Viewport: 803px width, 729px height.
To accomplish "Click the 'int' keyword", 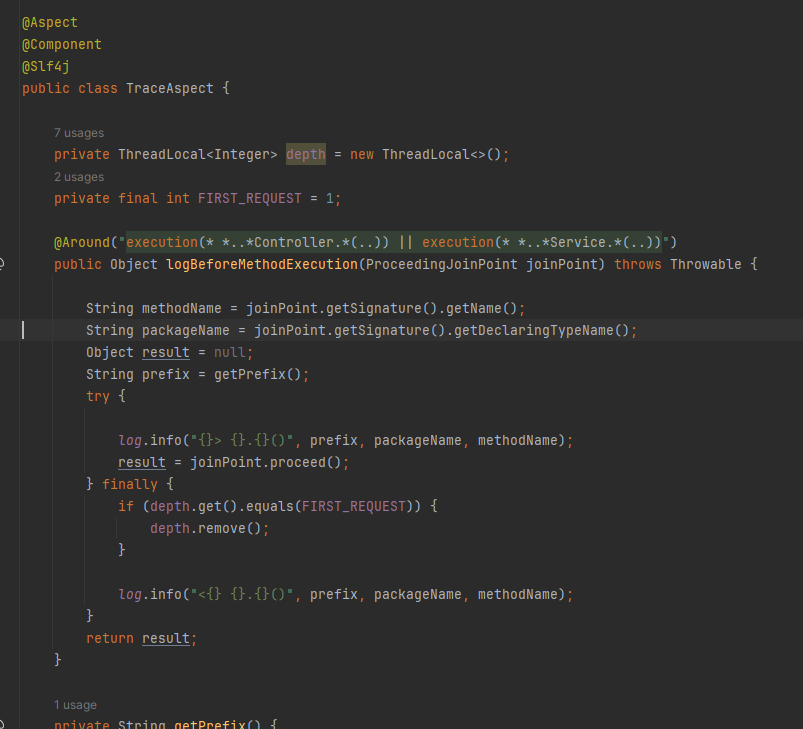I will [178, 199].
